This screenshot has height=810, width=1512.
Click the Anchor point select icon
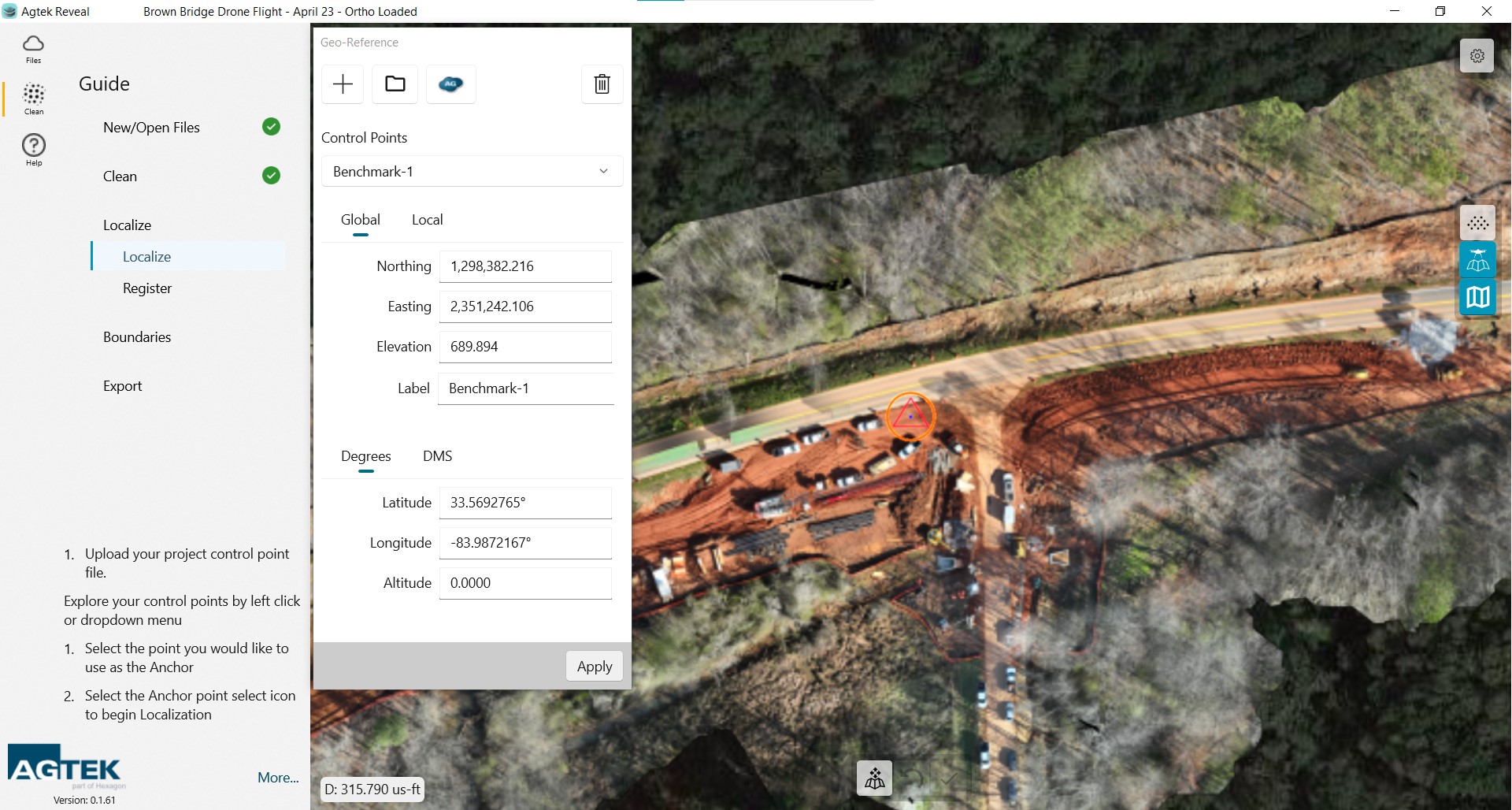pos(874,778)
